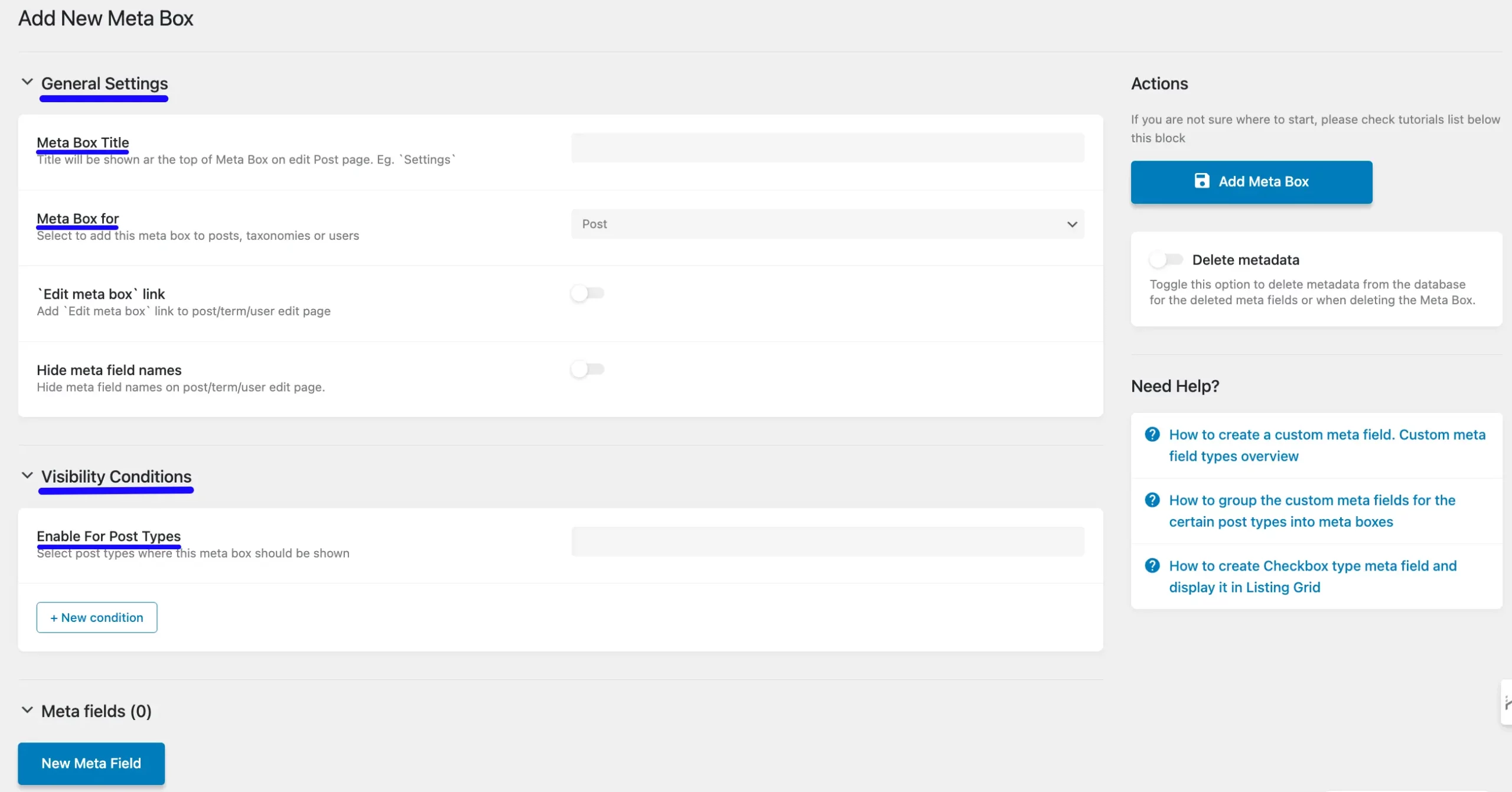The image size is (1512, 792).
Task: Click the question mark icon beside the grouping meta fields tutorial
Action: click(x=1152, y=499)
